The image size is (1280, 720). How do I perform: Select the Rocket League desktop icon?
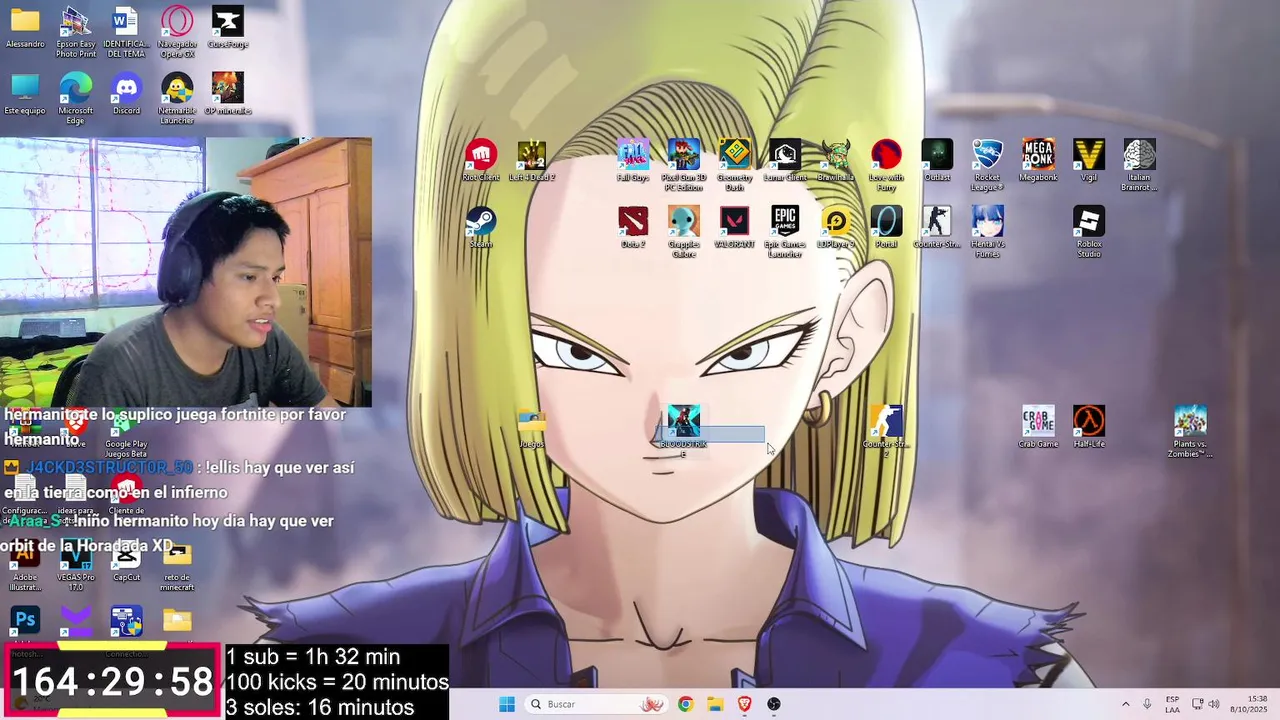pos(987,165)
